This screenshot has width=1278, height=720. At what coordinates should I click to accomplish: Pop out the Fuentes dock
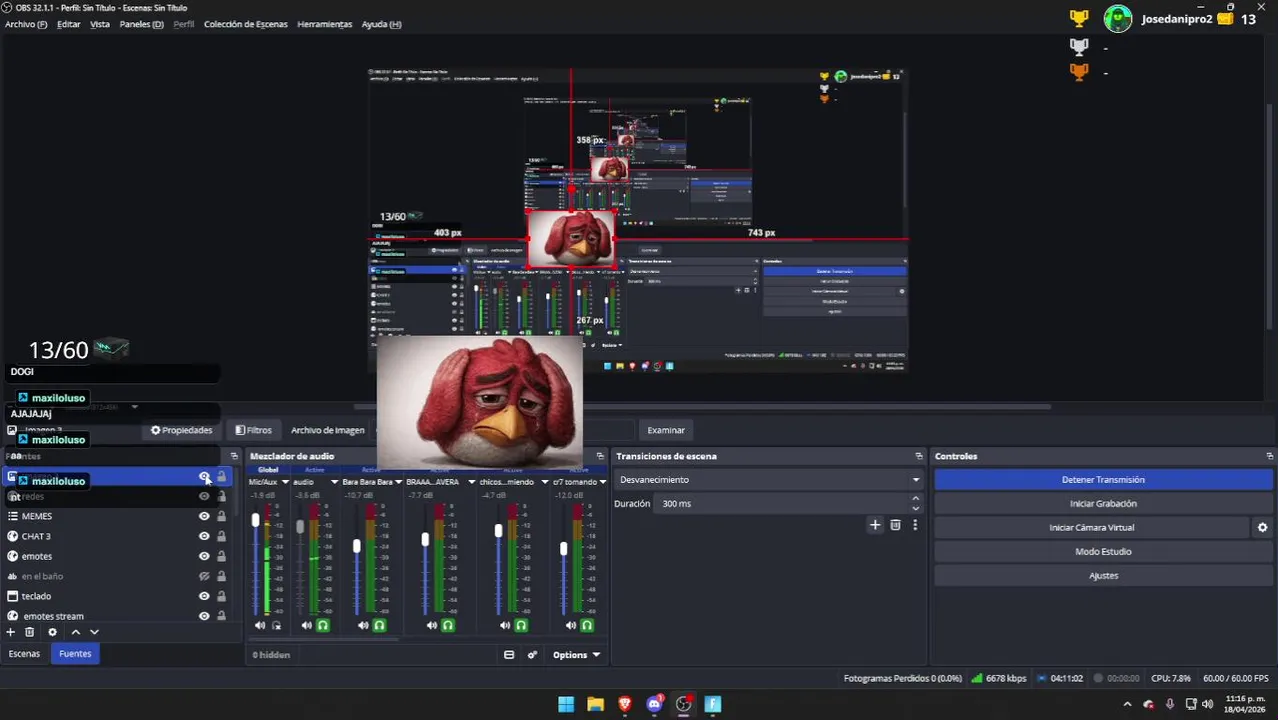[234, 456]
